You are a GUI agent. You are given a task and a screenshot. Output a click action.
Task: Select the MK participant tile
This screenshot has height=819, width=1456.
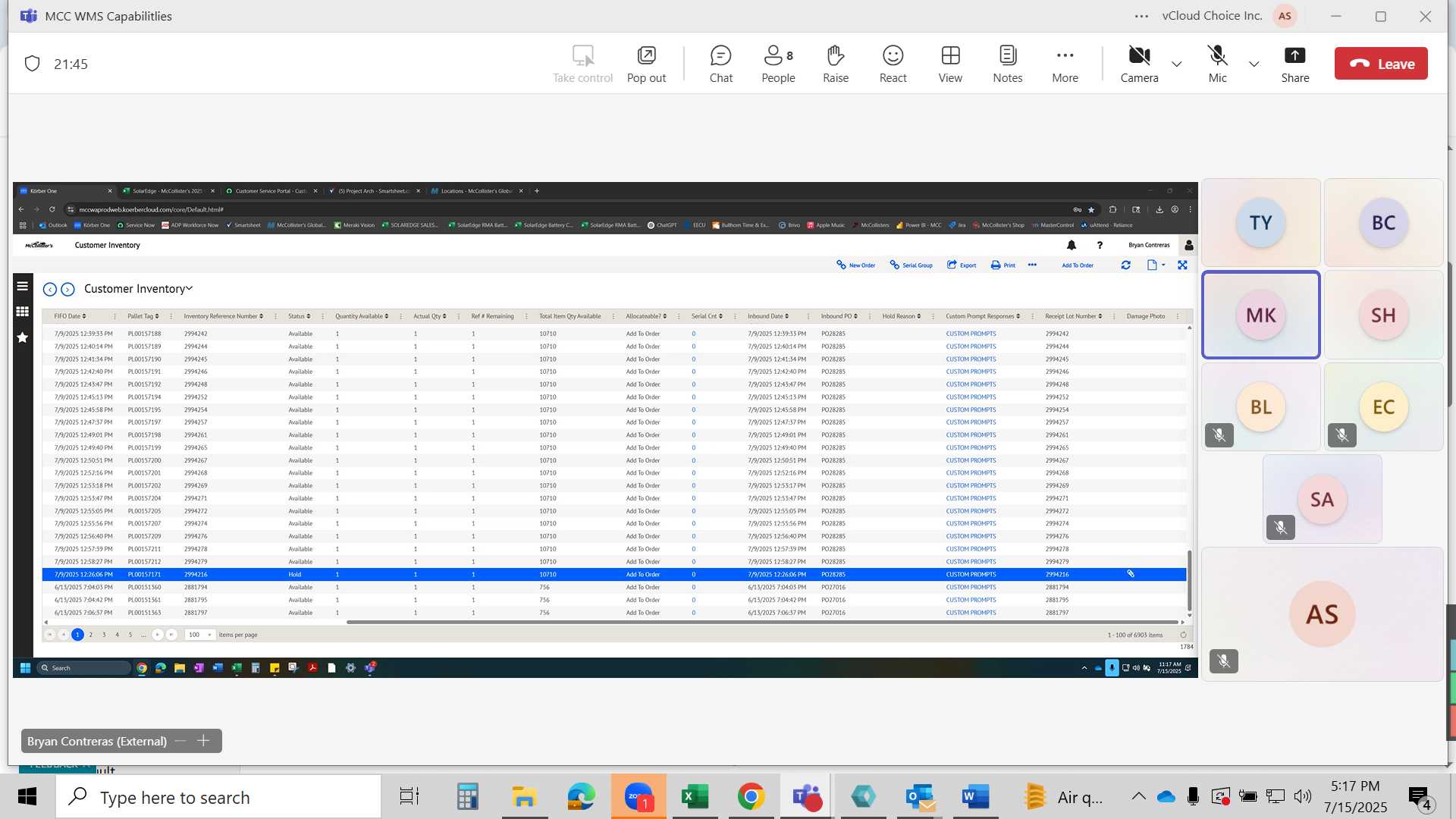pyautogui.click(x=1260, y=315)
